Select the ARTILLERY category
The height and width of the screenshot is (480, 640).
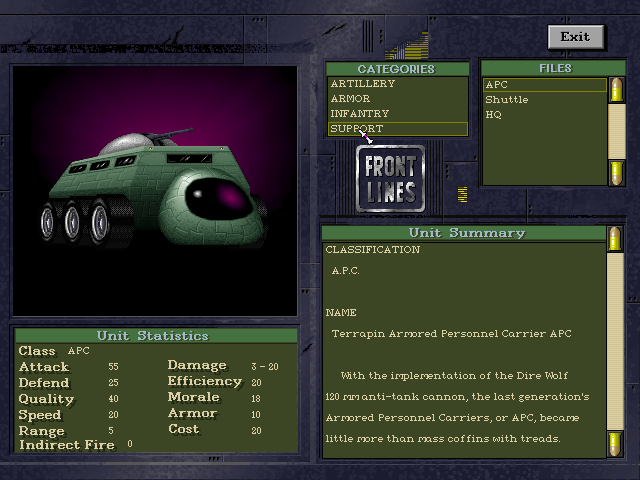[398, 84]
